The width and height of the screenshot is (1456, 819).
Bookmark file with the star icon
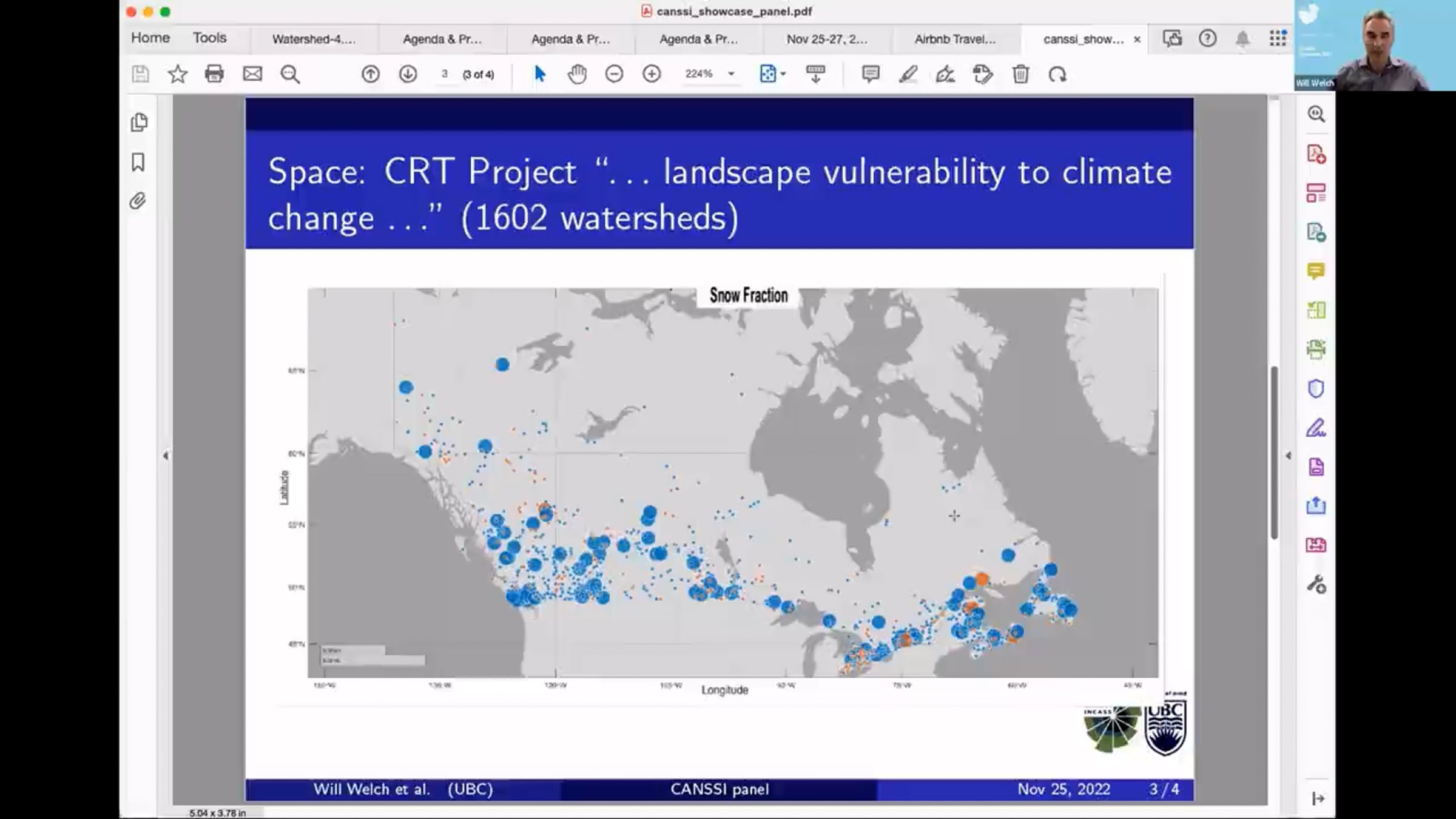click(177, 74)
